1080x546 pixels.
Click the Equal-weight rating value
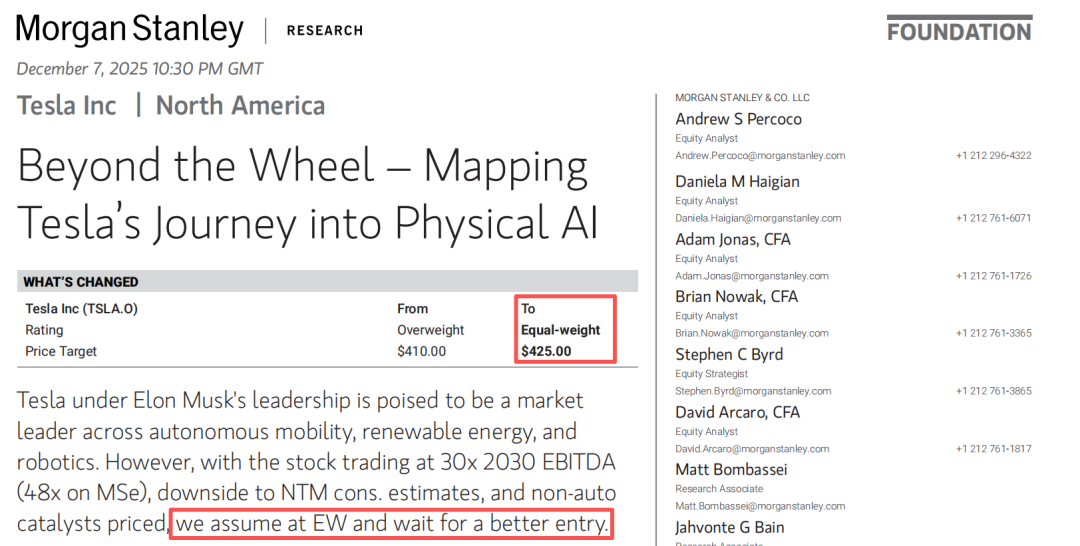[x=560, y=330]
